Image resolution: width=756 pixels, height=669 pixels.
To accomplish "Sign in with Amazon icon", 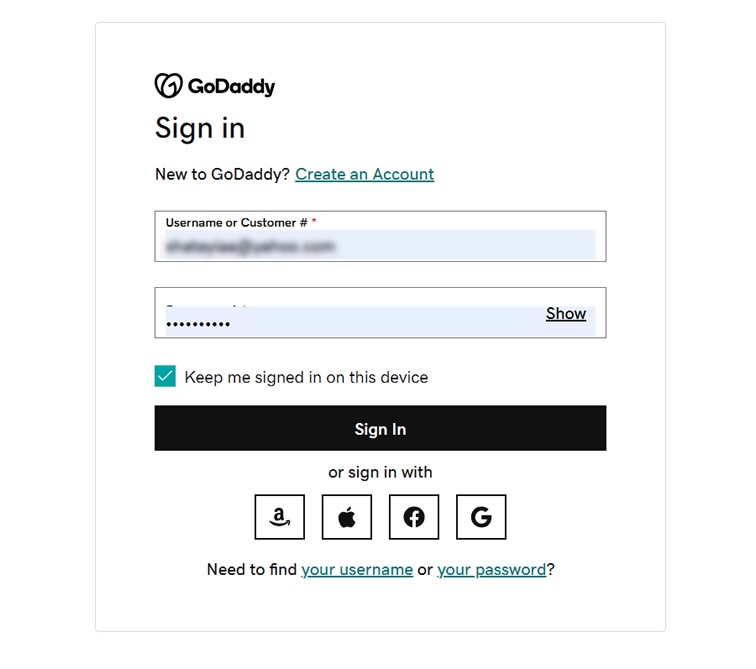I will [280, 517].
